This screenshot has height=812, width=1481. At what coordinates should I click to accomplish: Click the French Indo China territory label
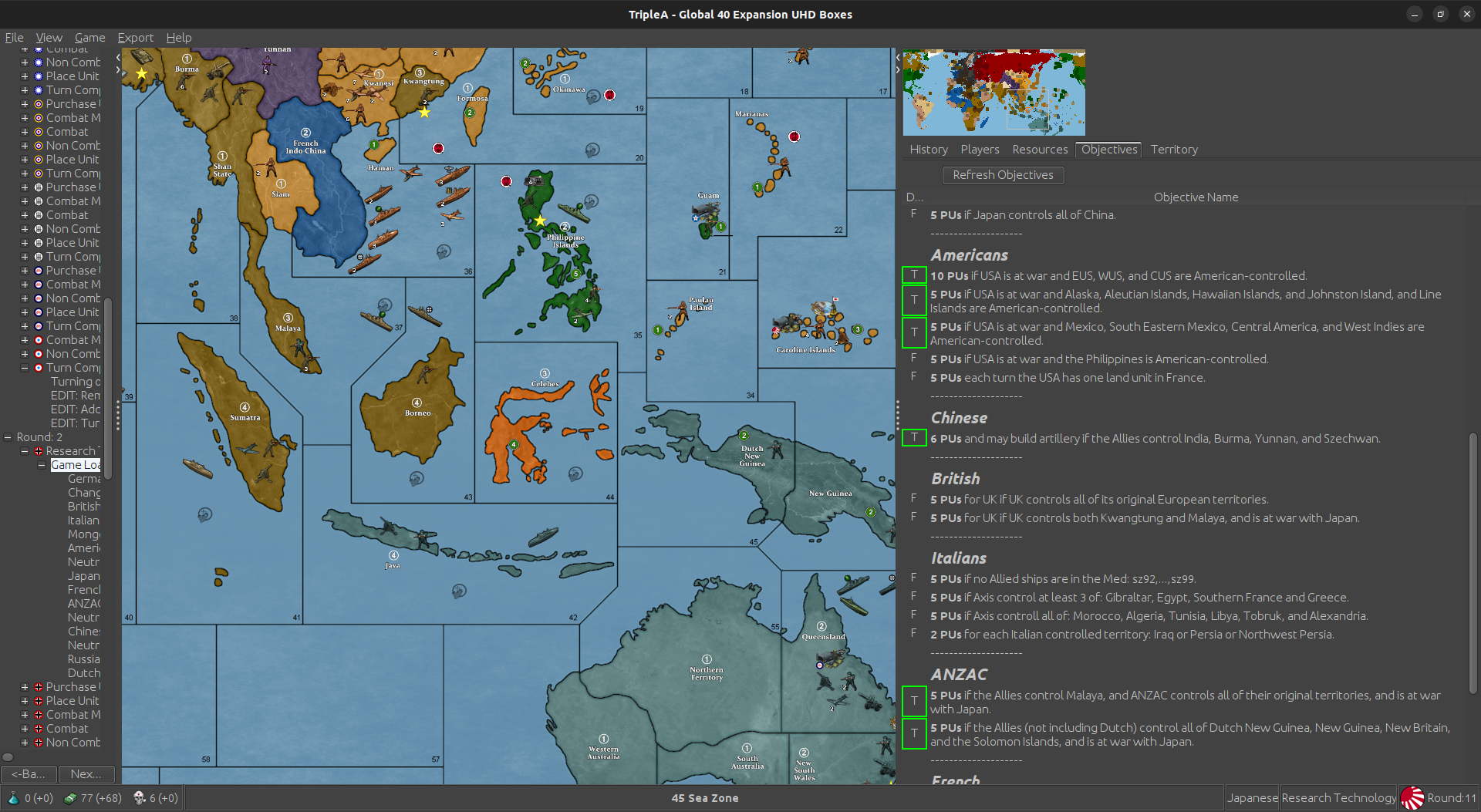coord(305,147)
